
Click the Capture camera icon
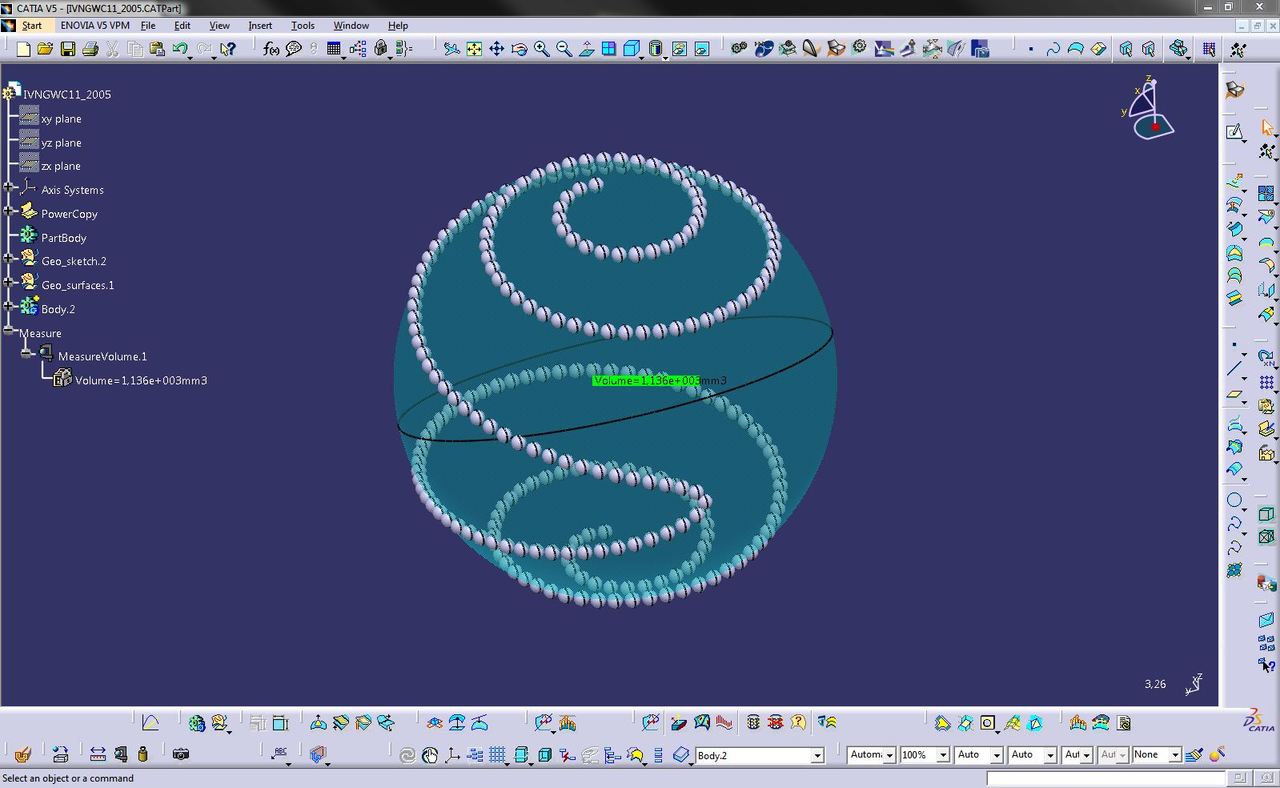[x=181, y=754]
